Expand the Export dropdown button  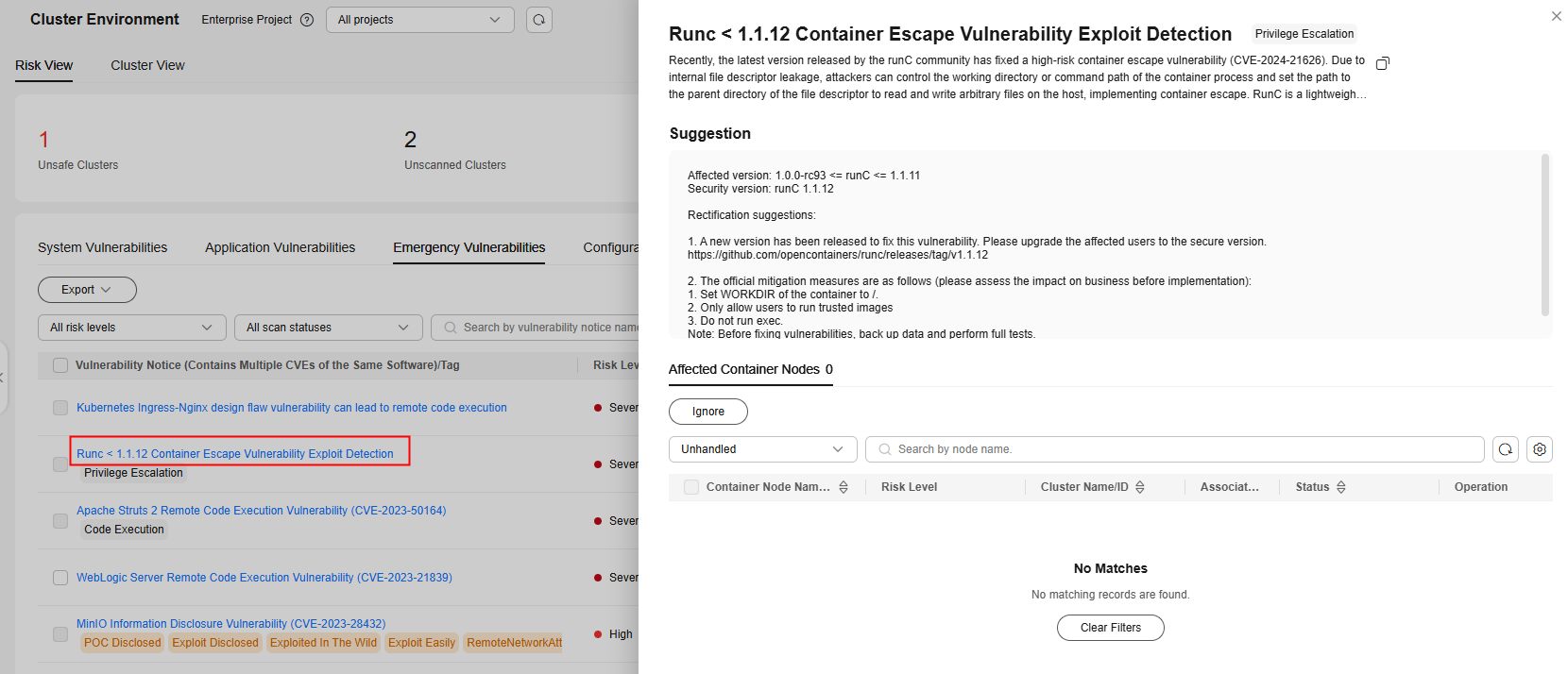(87, 290)
